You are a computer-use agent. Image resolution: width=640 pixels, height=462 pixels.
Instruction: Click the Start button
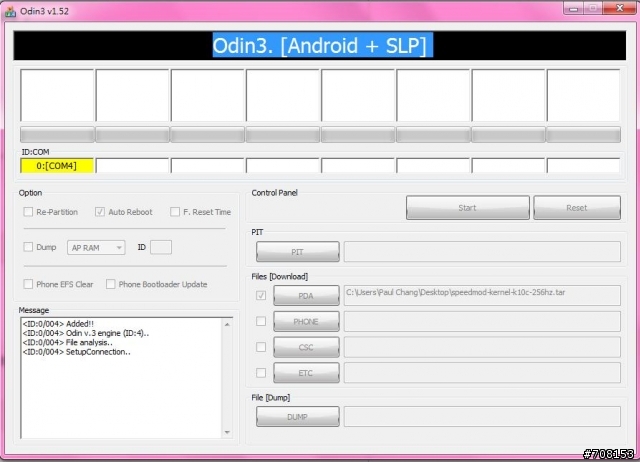pyautogui.click(x=468, y=208)
